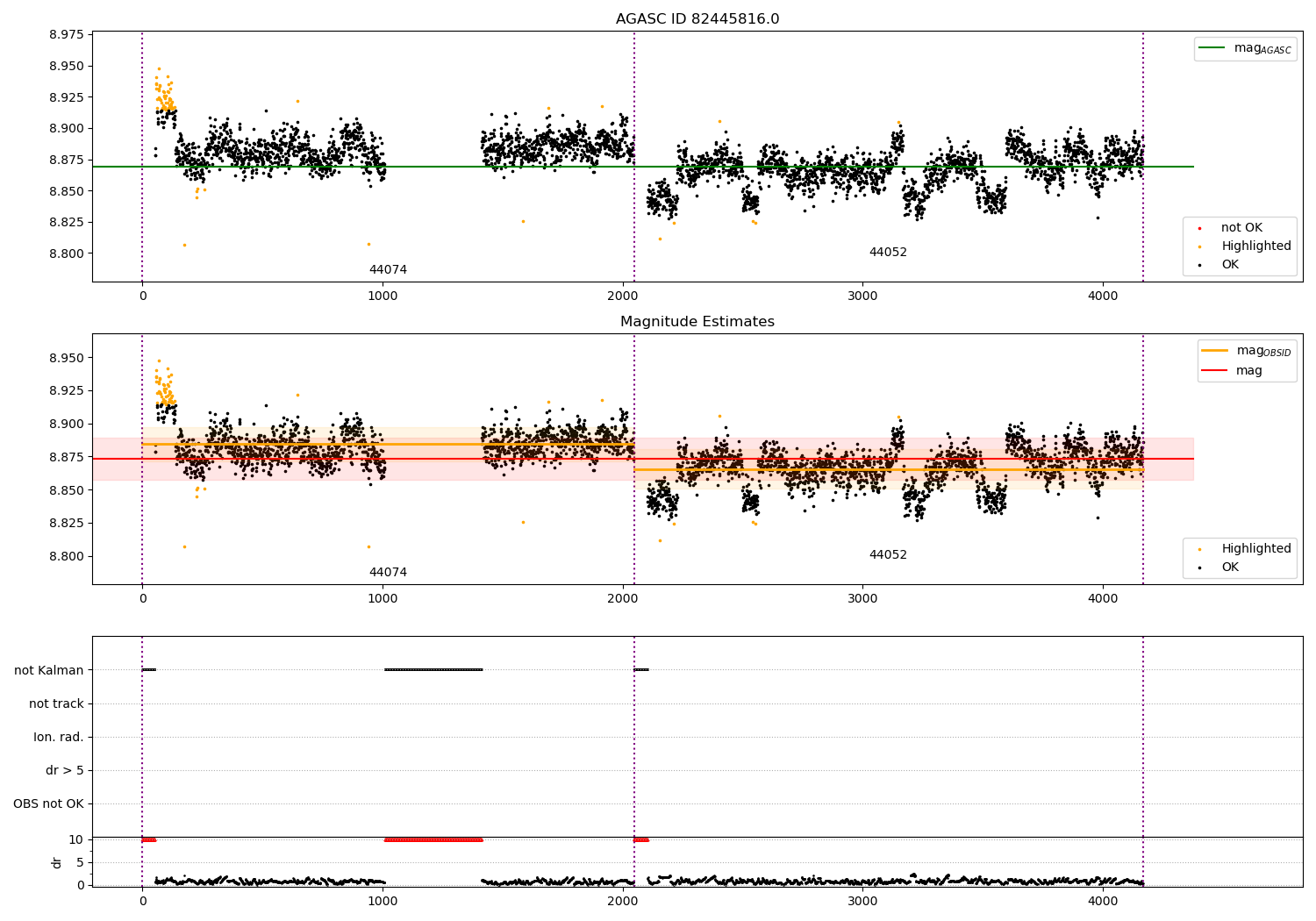The width and height of the screenshot is (1316, 921).
Task: Click the 'Magnitude Estimates' plot title
Action: [x=697, y=322]
